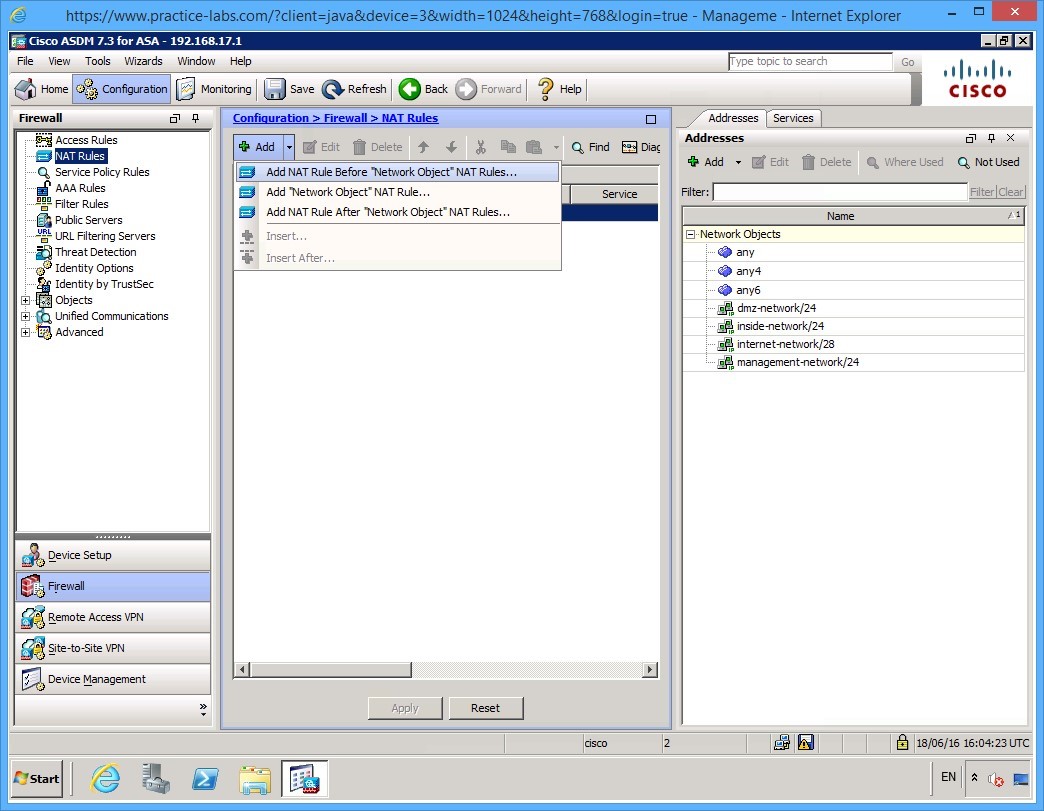Open Monitoring mode from the toolbar
This screenshot has width=1044, height=811.
click(213, 88)
